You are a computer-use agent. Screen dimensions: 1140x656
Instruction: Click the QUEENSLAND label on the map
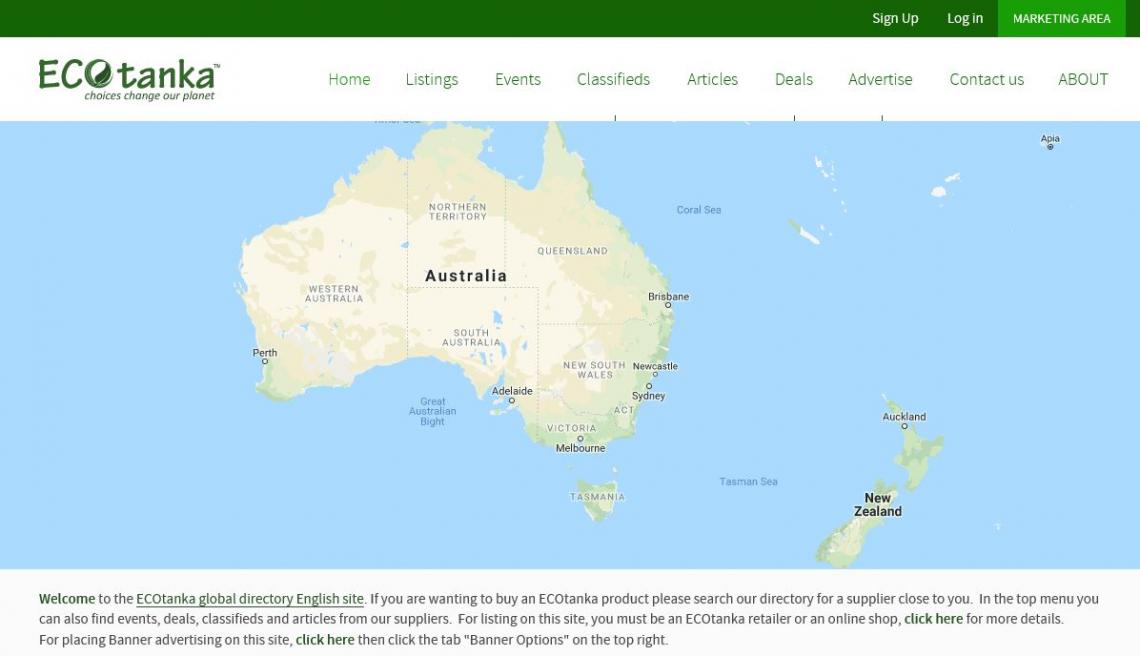(572, 251)
